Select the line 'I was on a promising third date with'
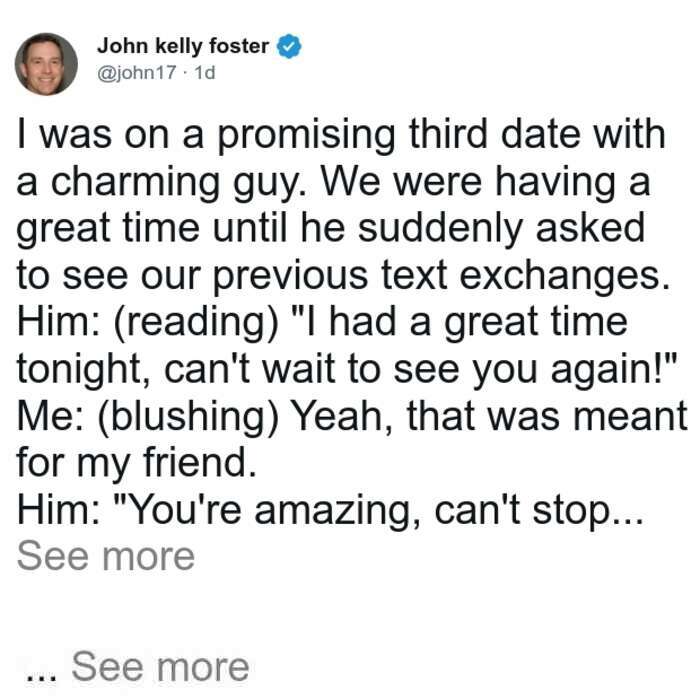This screenshot has height=700, width=700. pos(341,135)
